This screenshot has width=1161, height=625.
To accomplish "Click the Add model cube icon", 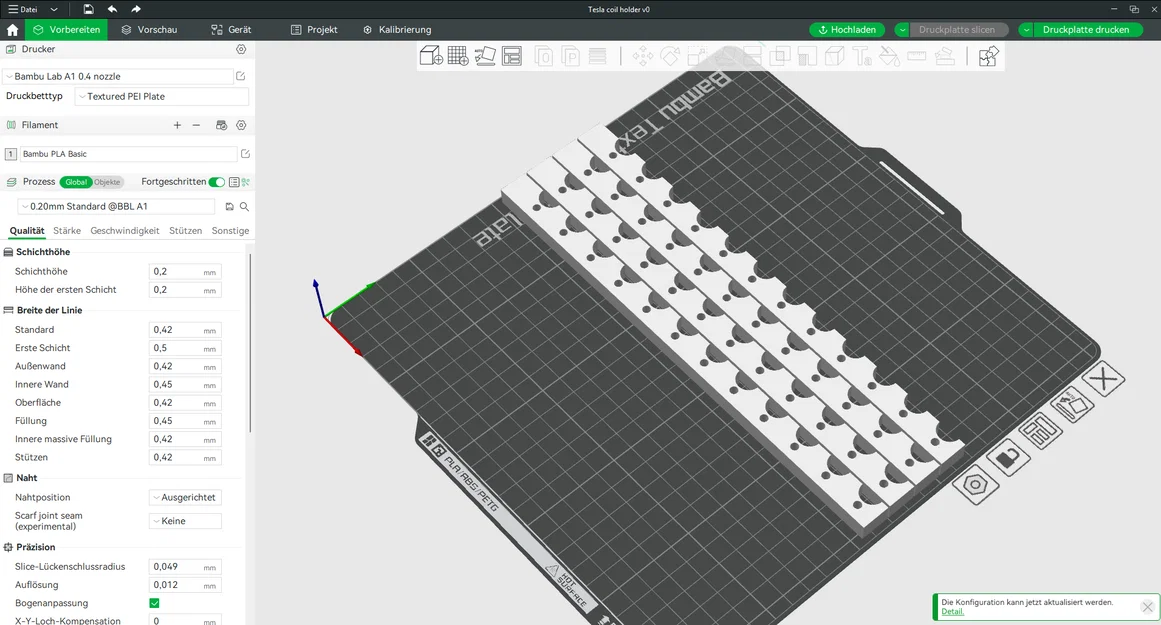I will [x=431, y=56].
